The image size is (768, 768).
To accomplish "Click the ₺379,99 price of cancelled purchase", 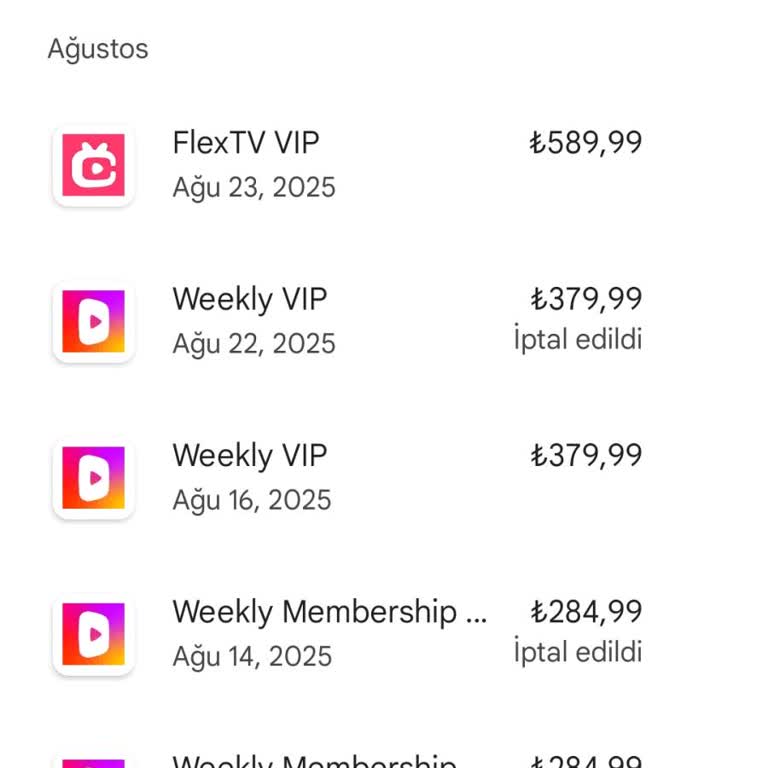I will pyautogui.click(x=586, y=299).
